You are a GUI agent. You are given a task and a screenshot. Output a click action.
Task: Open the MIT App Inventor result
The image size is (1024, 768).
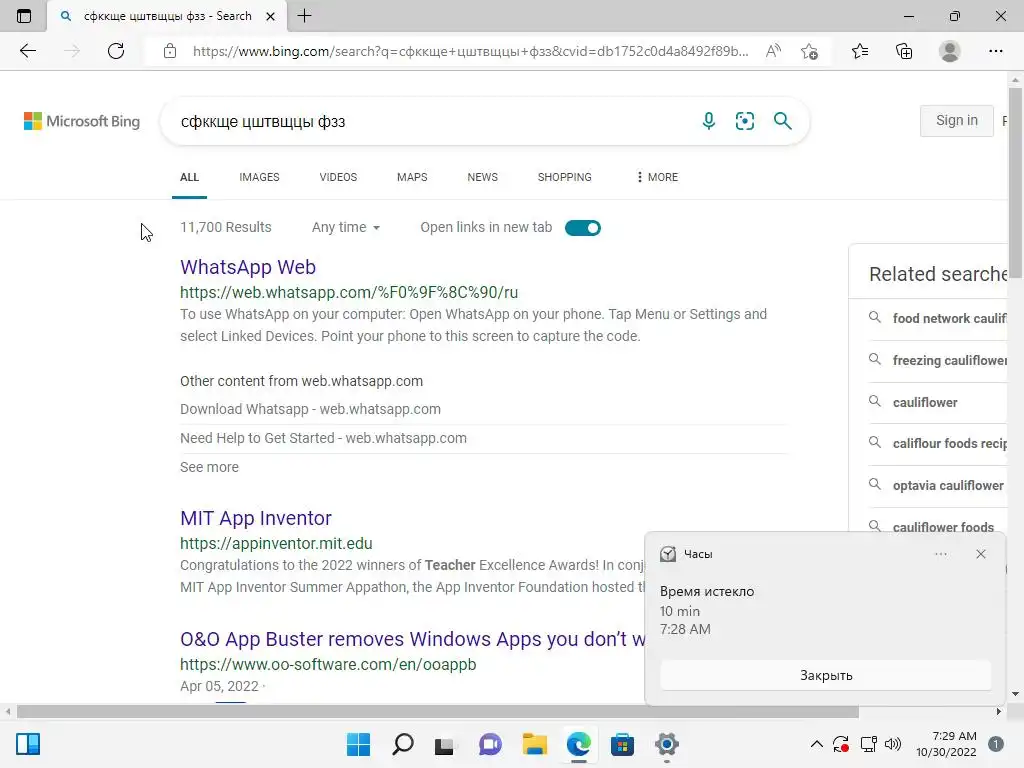pyautogui.click(x=256, y=518)
